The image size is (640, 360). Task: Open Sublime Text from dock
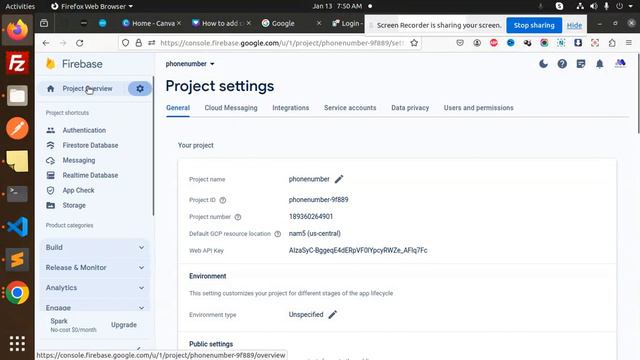17,260
